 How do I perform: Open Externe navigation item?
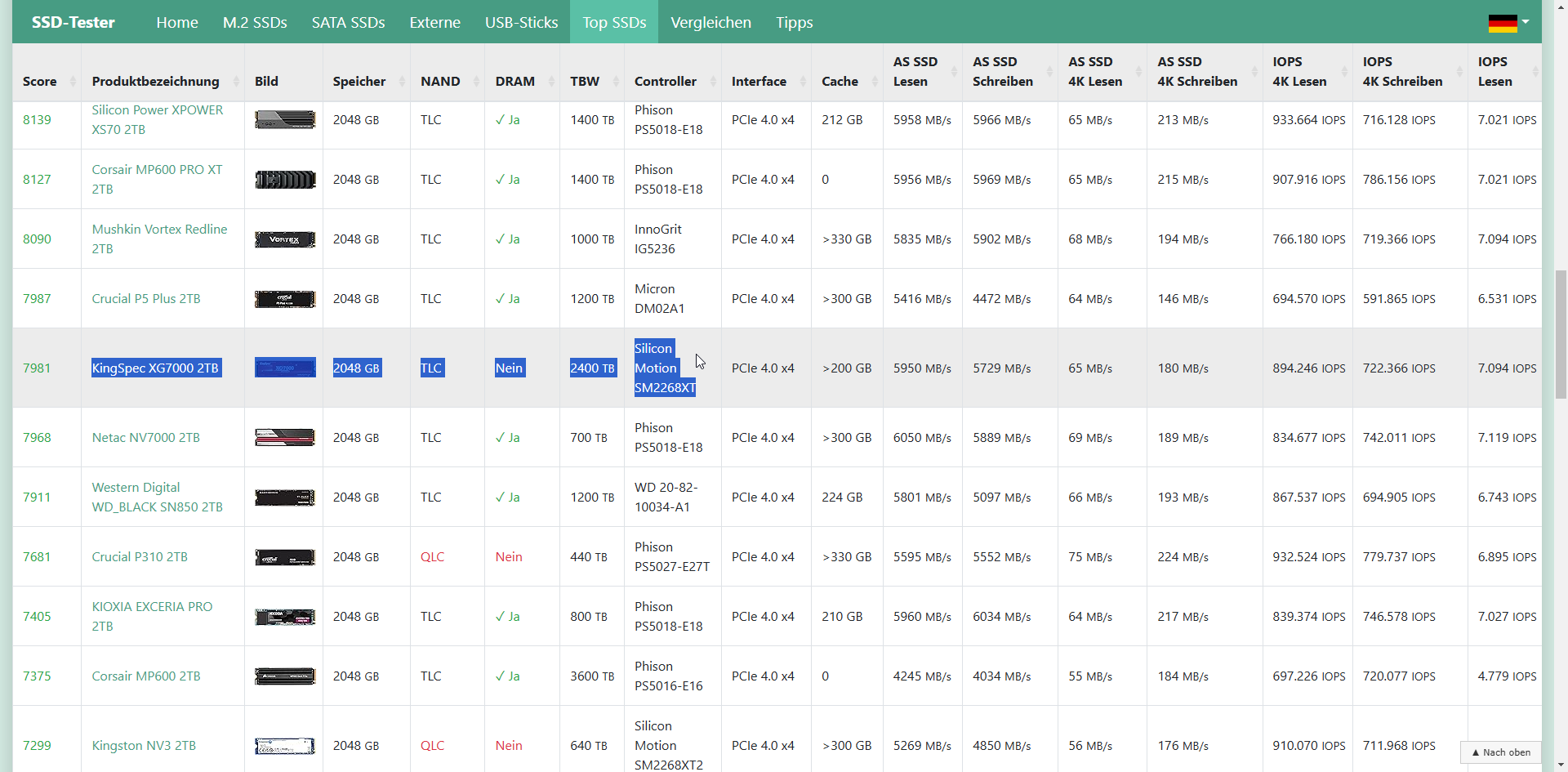(x=434, y=23)
